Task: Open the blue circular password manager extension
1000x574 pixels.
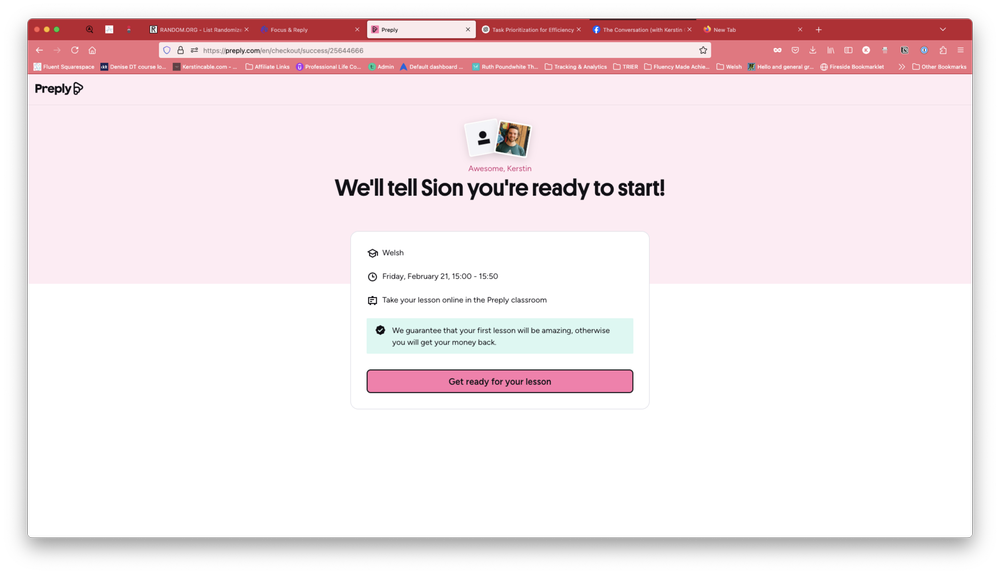Action: (x=924, y=50)
